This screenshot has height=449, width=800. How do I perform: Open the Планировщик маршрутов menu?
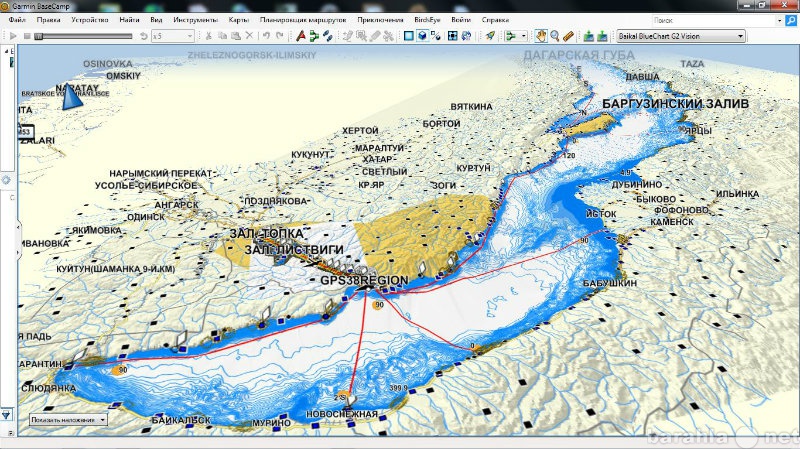[x=303, y=20]
